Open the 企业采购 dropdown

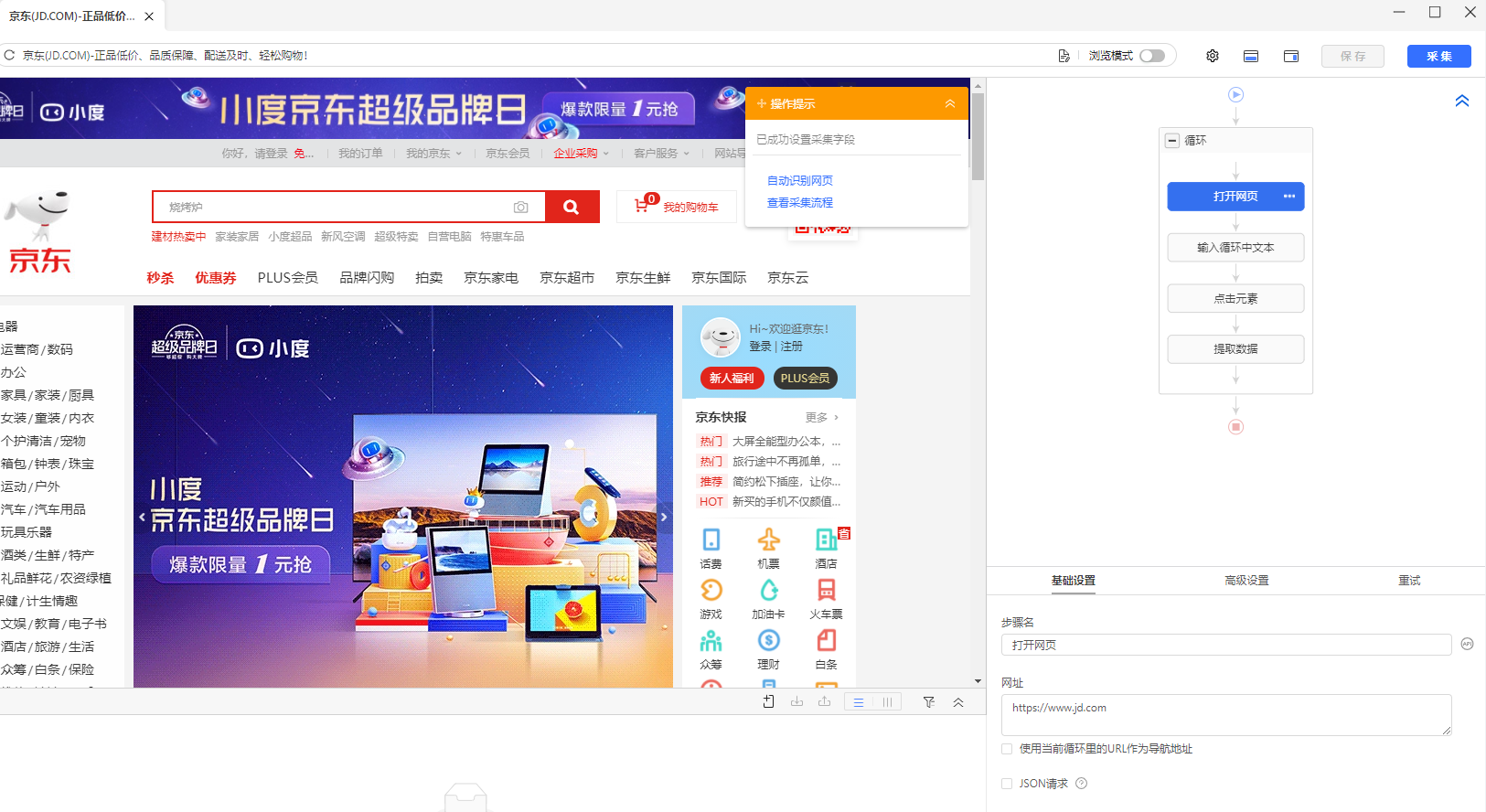coord(581,154)
